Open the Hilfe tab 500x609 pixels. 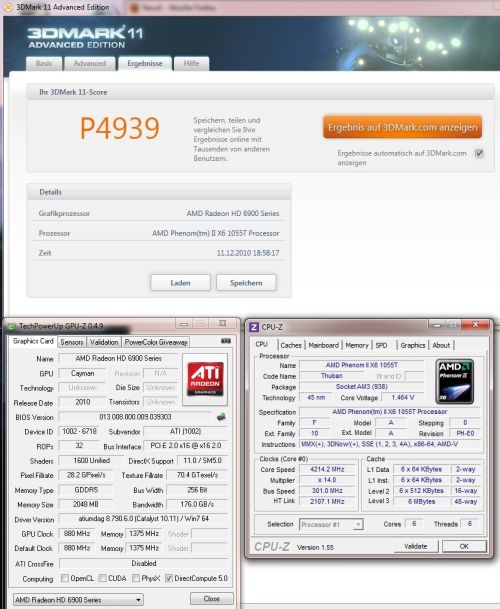pyautogui.click(x=192, y=63)
